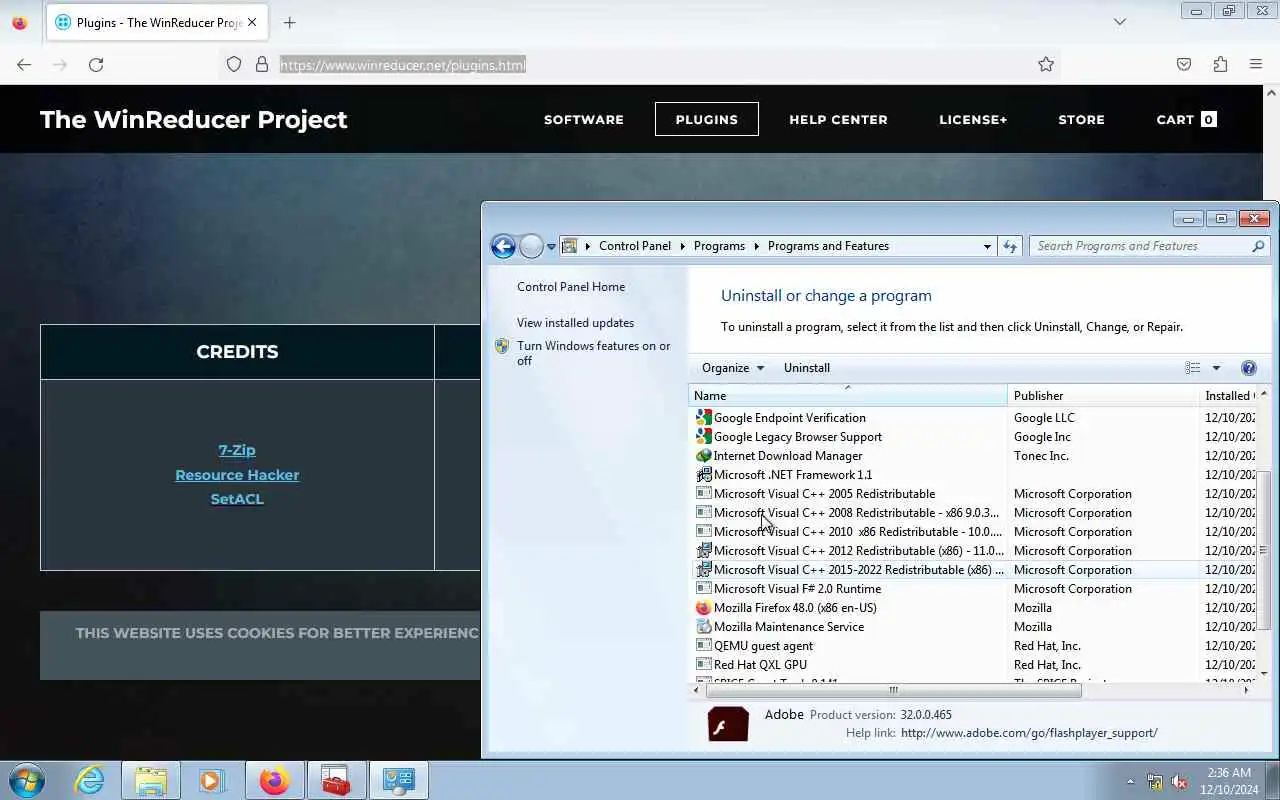
Task: Click Programs in the breadcrumb path
Action: click(x=719, y=246)
